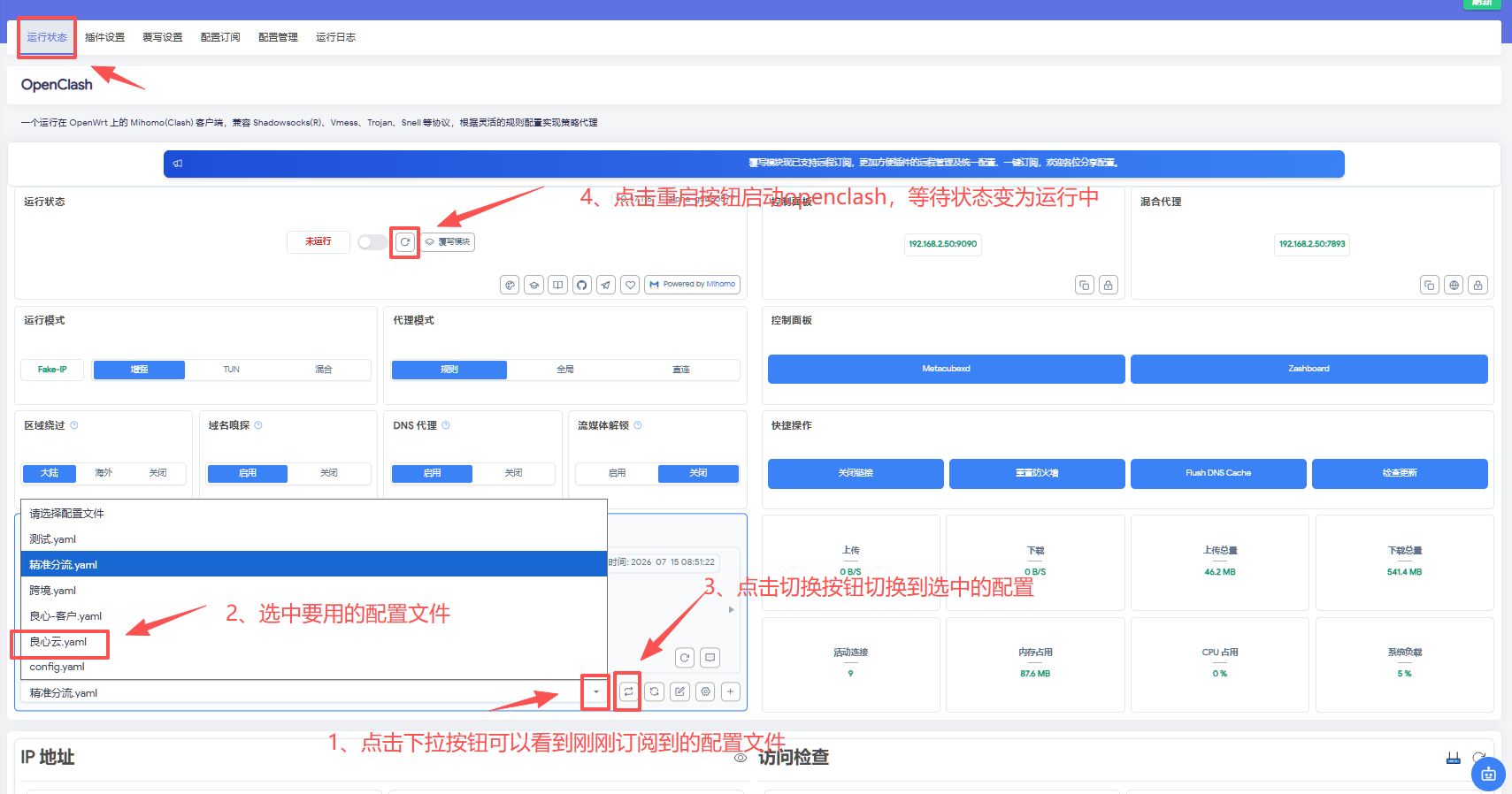
Task: Choose 良心-客户.yaml from the dropdown list
Action: pyautogui.click(x=314, y=615)
